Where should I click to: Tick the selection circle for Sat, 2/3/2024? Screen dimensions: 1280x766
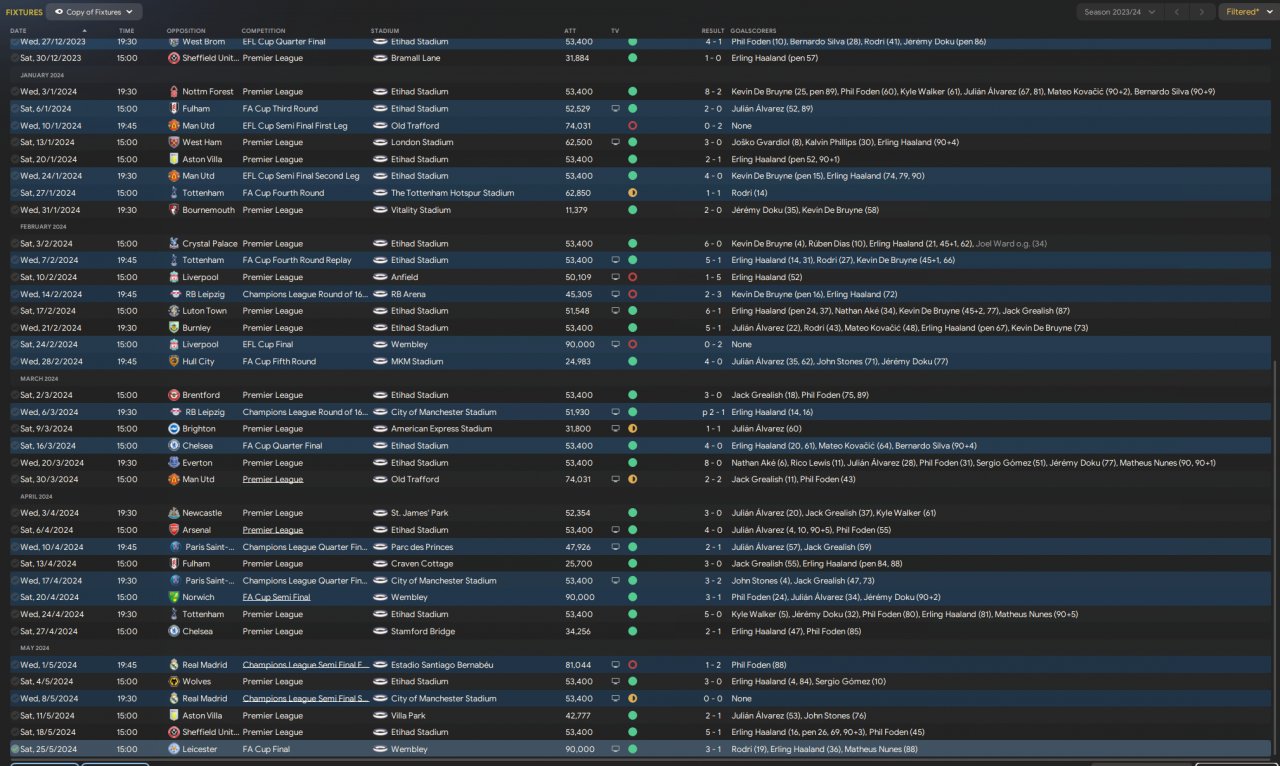(x=15, y=395)
